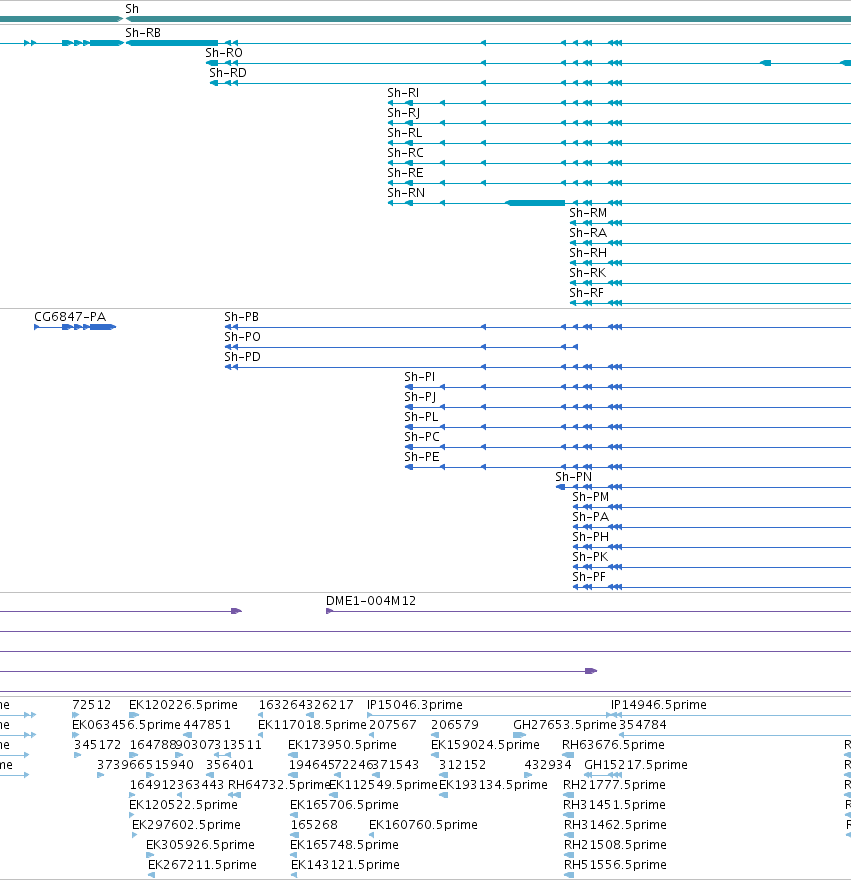Open EST 356401
The width and height of the screenshot is (851, 880).
(230, 765)
